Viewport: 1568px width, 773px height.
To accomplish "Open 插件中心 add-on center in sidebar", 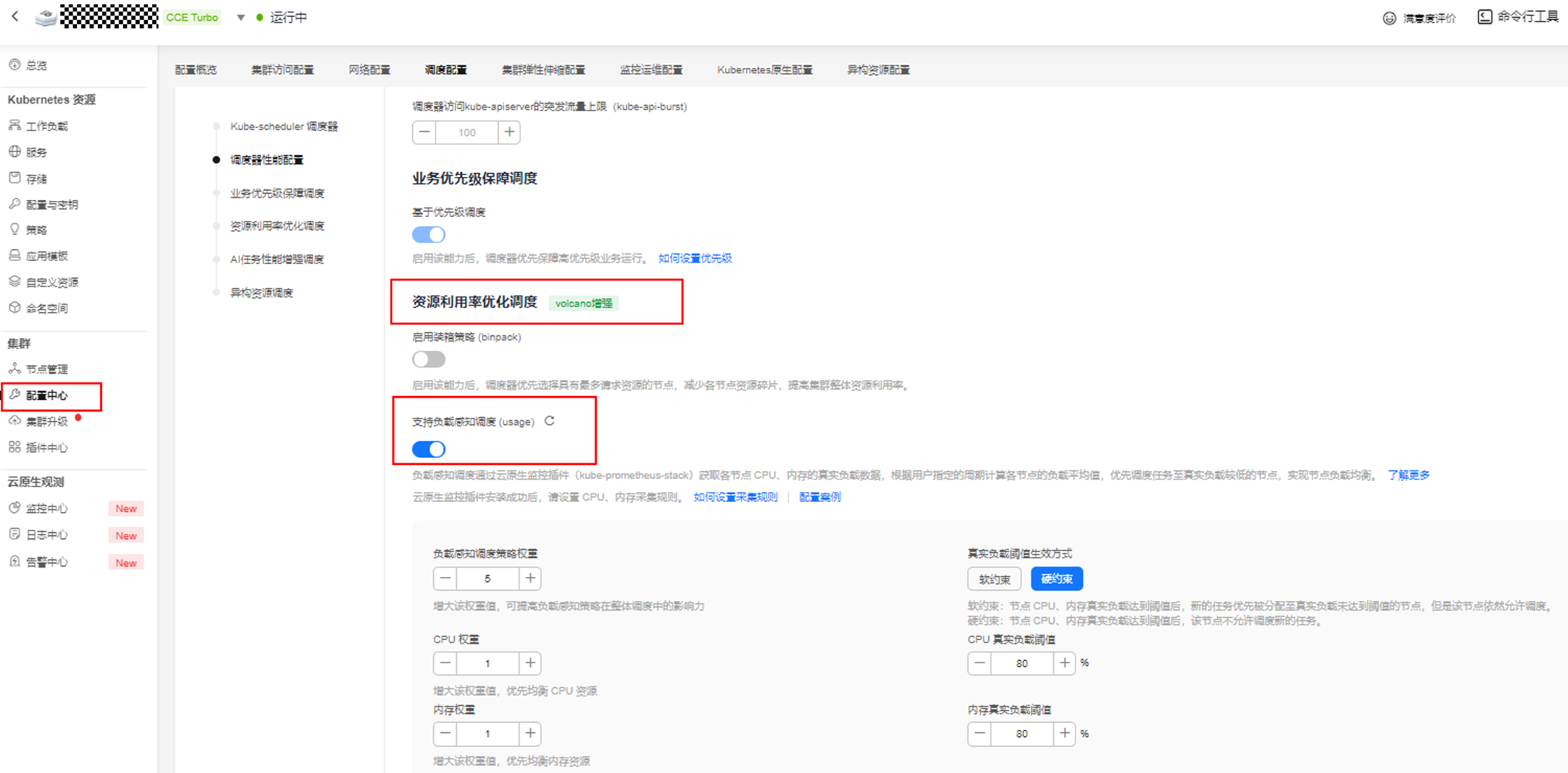I will (x=39, y=447).
